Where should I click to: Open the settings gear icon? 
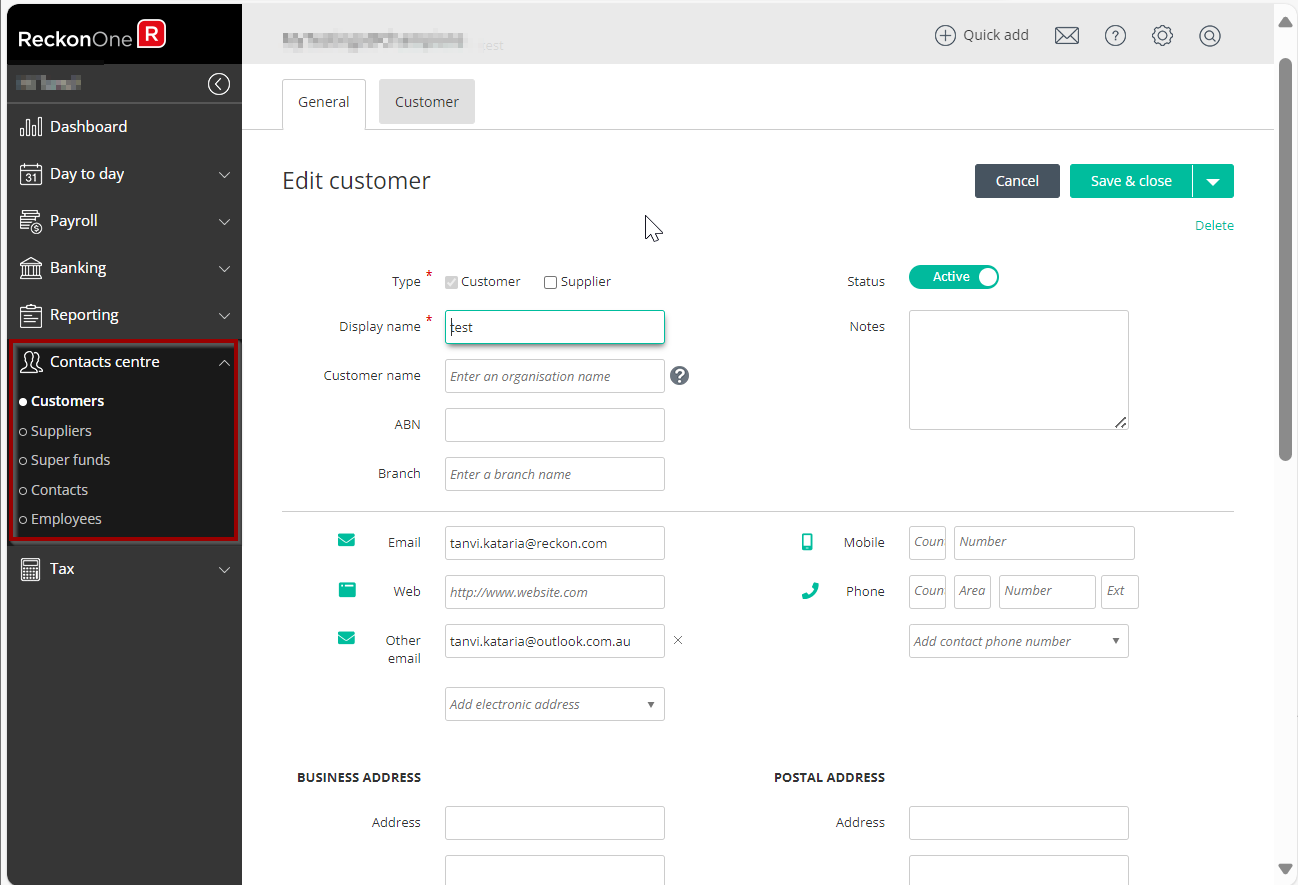(x=1162, y=36)
